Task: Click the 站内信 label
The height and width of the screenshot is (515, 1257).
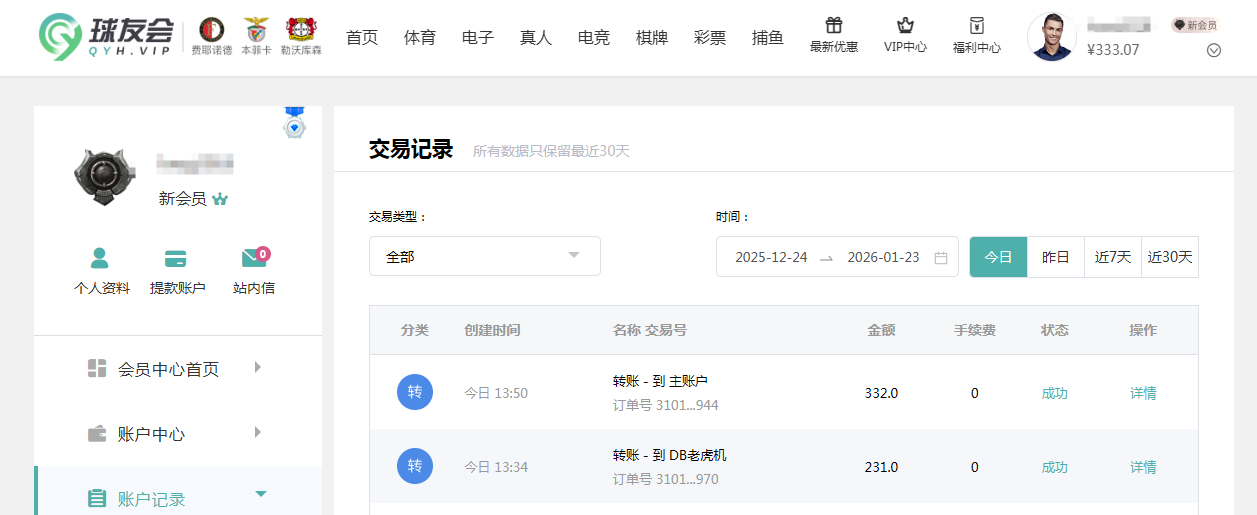Action: click(x=254, y=288)
